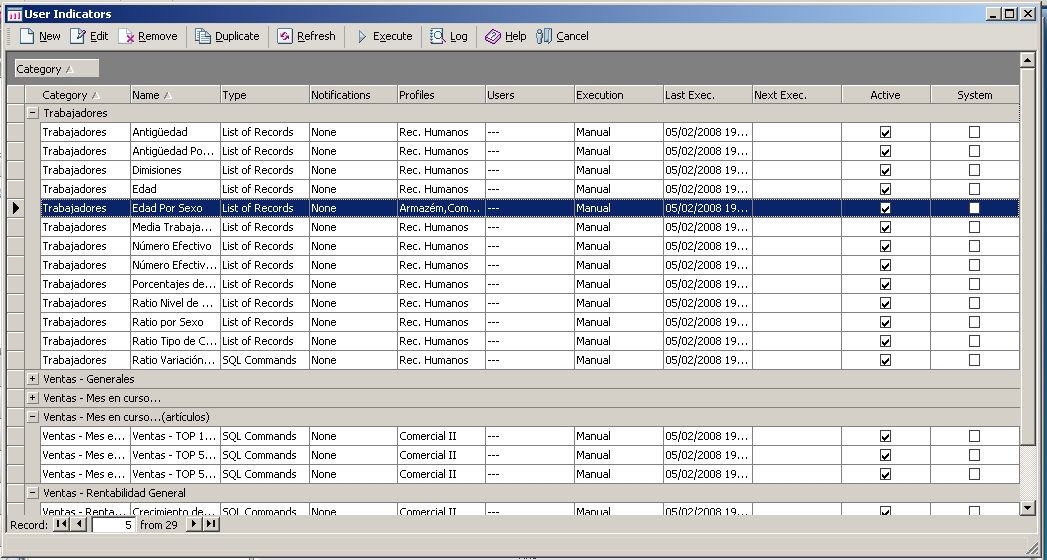This screenshot has width=1047, height=560.
Task: Click the Edit pencil icon
Action: (78, 36)
